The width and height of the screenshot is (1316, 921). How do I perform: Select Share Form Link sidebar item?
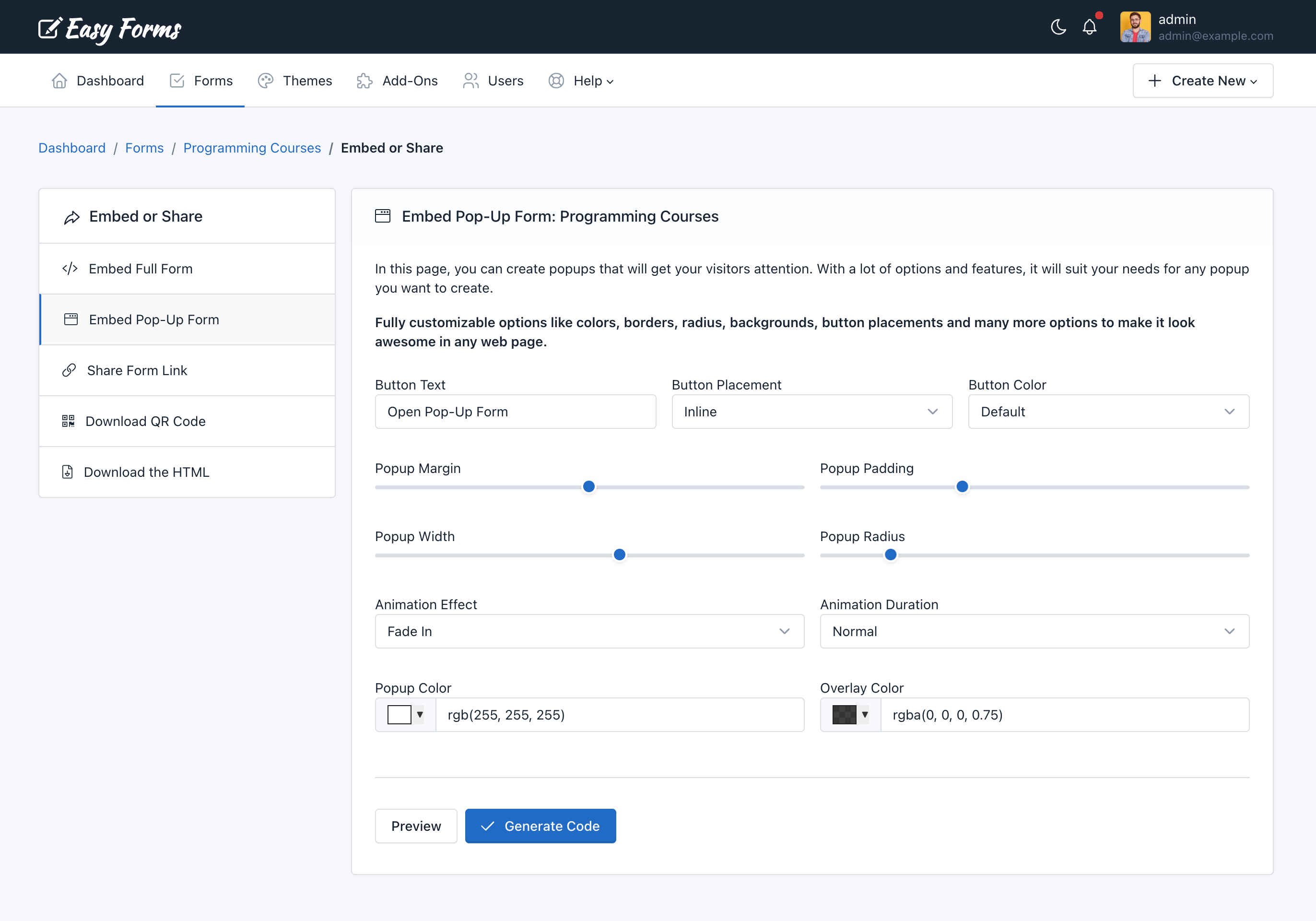tap(187, 370)
